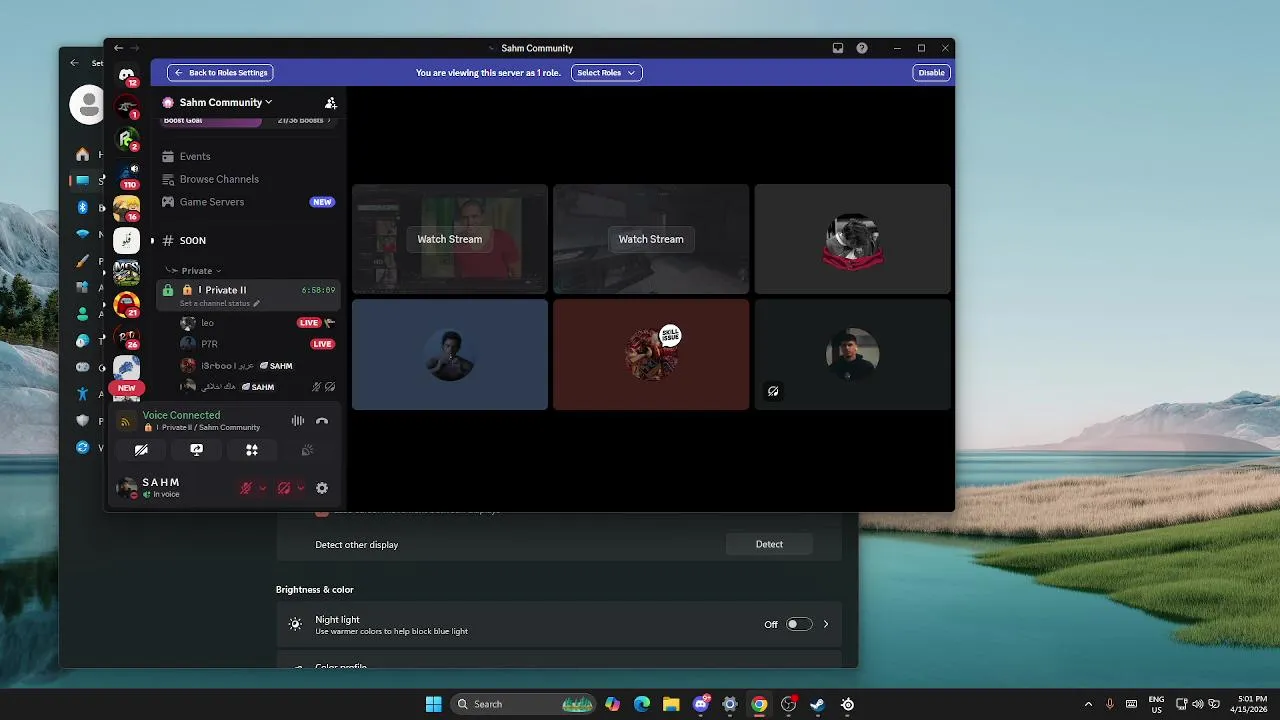Open Discord direct messages home icon
This screenshot has width=1280, height=720.
(x=127, y=75)
